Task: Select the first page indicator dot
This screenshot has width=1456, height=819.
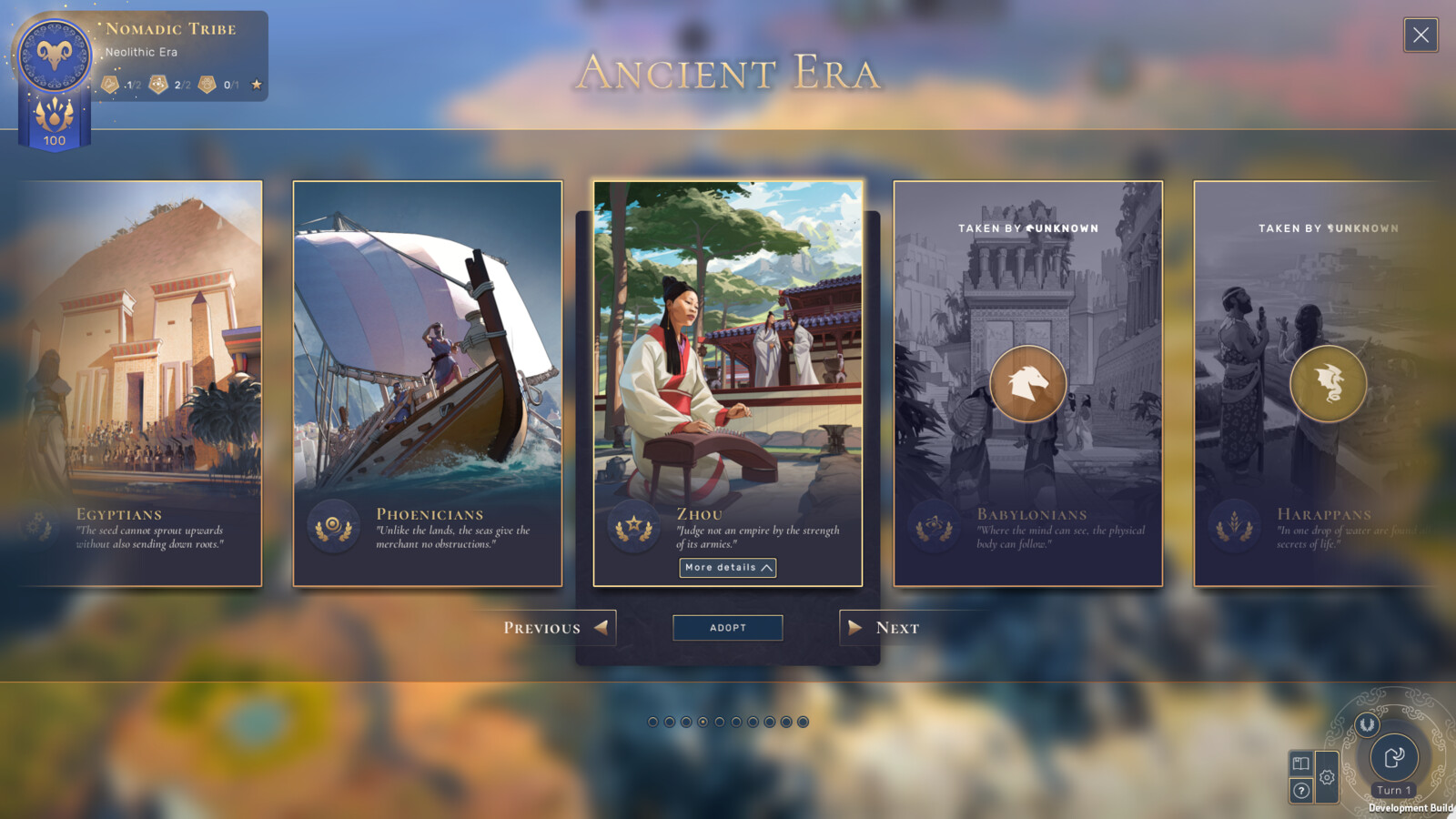Action: click(652, 722)
